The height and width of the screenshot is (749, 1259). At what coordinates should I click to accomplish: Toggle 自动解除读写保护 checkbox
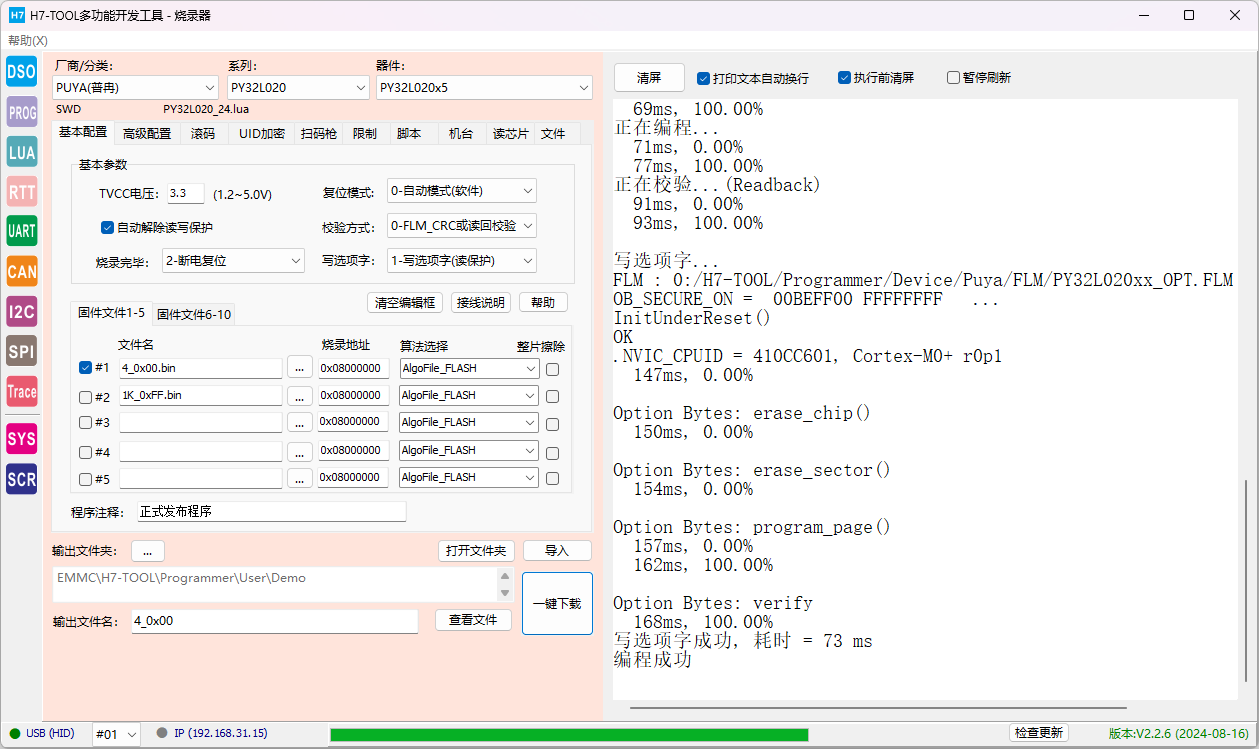click(x=108, y=227)
